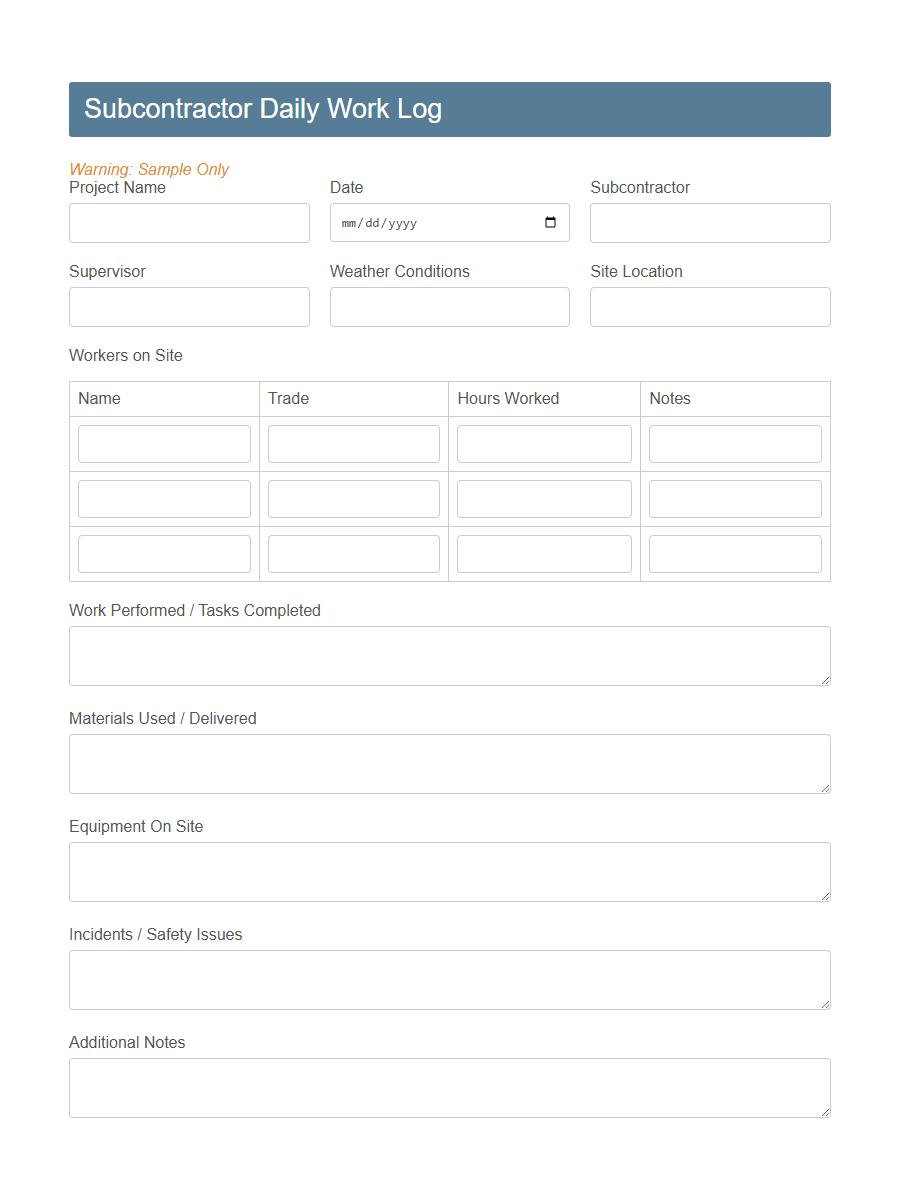Click the Materials Used / Delivered text area
This screenshot has width=900, height=1186.
(x=449, y=763)
